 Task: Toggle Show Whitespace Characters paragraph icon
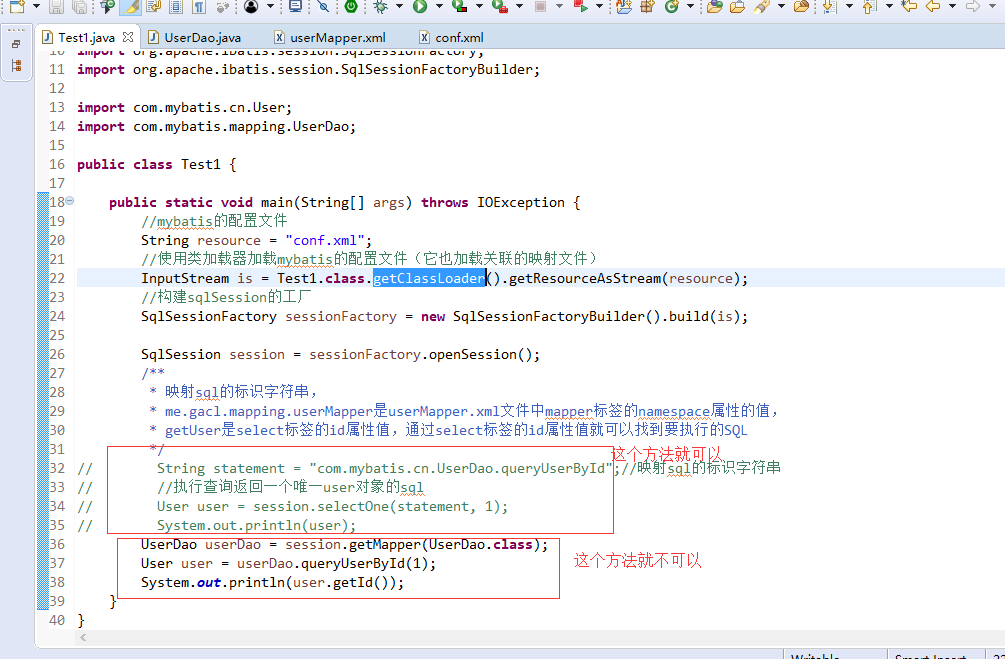pyautogui.click(x=199, y=7)
